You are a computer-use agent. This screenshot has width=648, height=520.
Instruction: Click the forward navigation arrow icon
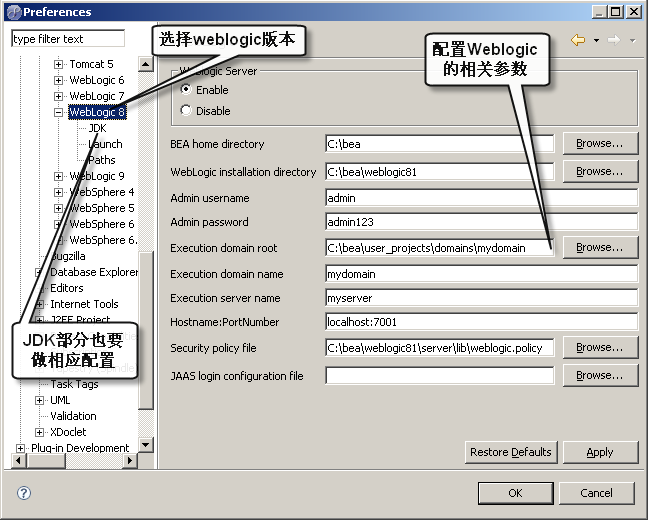pyautogui.click(x=613, y=40)
